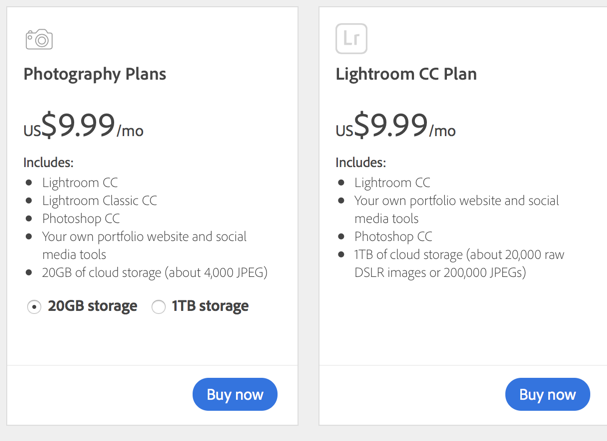Click Lightroom CC item in Photography Plans
The width and height of the screenshot is (607, 441).
(80, 182)
